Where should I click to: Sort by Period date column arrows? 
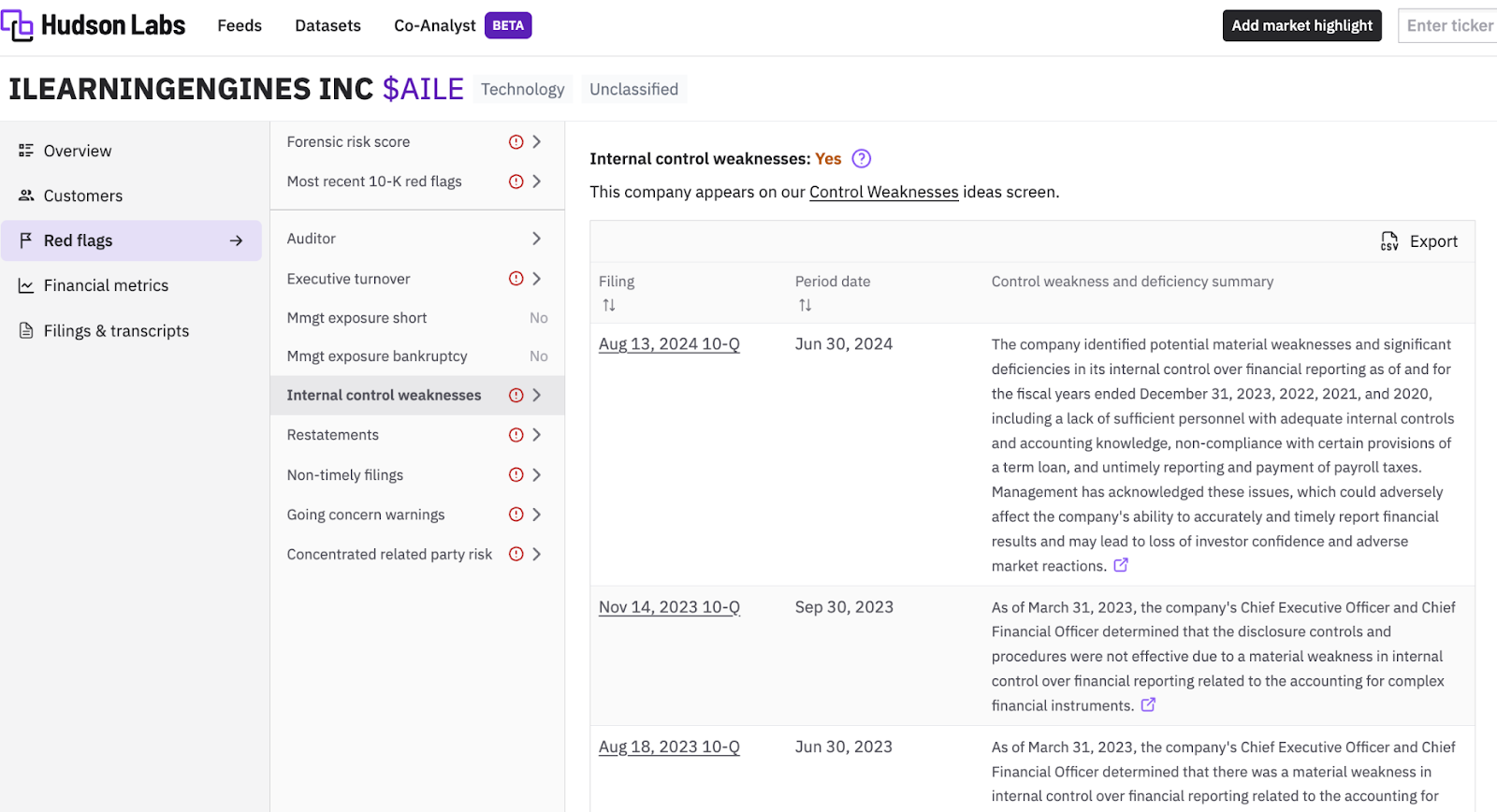coord(805,305)
